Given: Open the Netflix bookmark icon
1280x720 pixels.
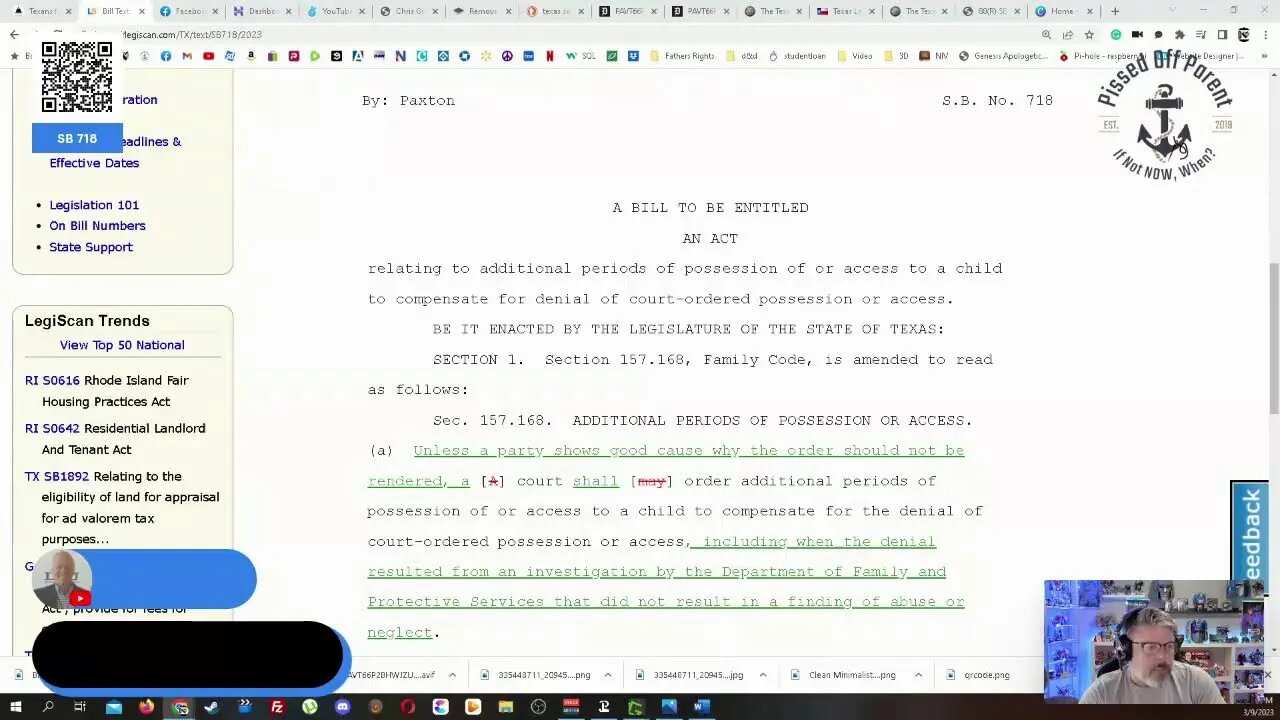Looking at the screenshot, I should coord(550,56).
